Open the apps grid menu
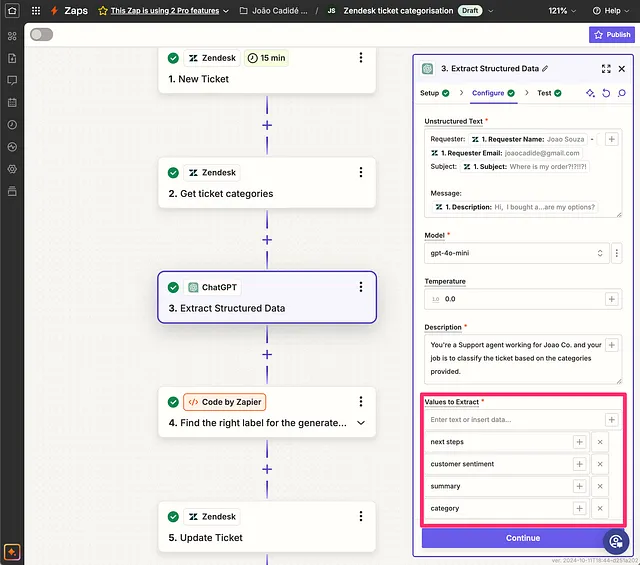 tap(36, 11)
